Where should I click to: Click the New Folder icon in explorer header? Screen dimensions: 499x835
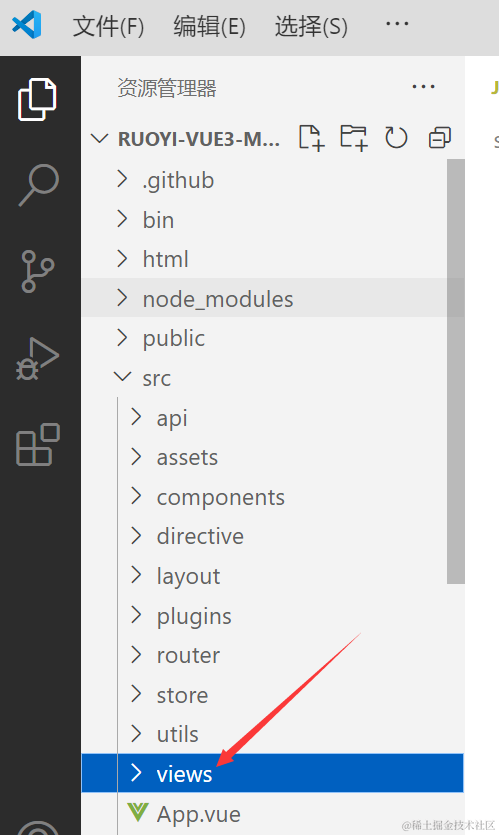(x=354, y=138)
